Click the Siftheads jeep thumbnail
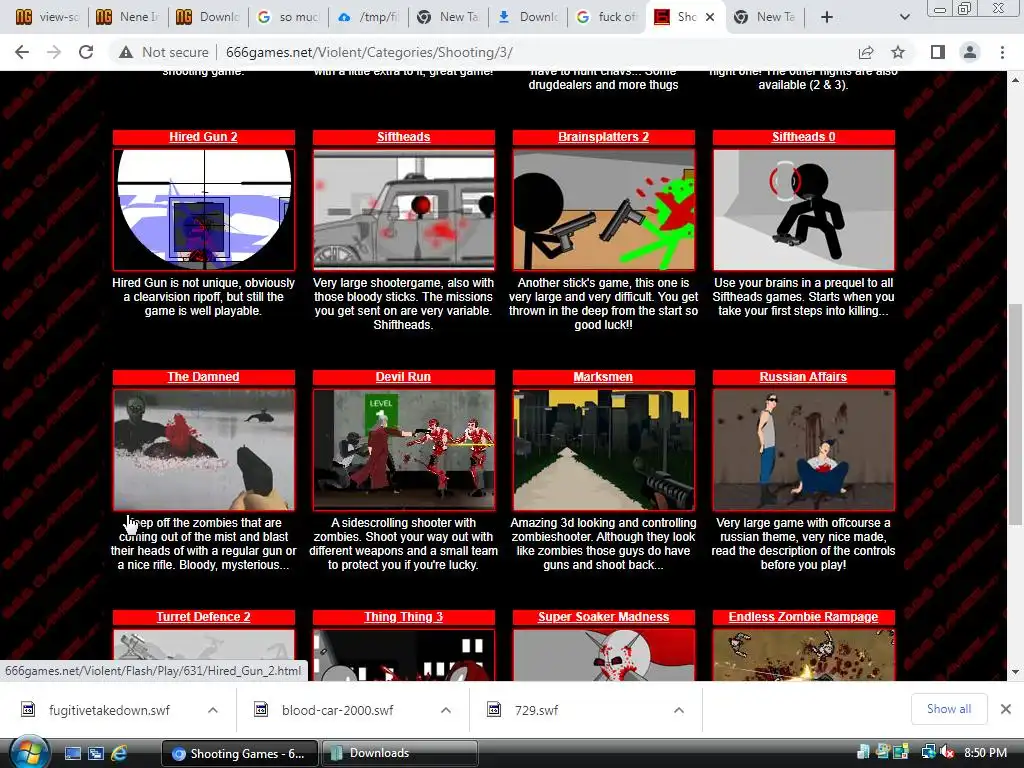 (x=404, y=210)
